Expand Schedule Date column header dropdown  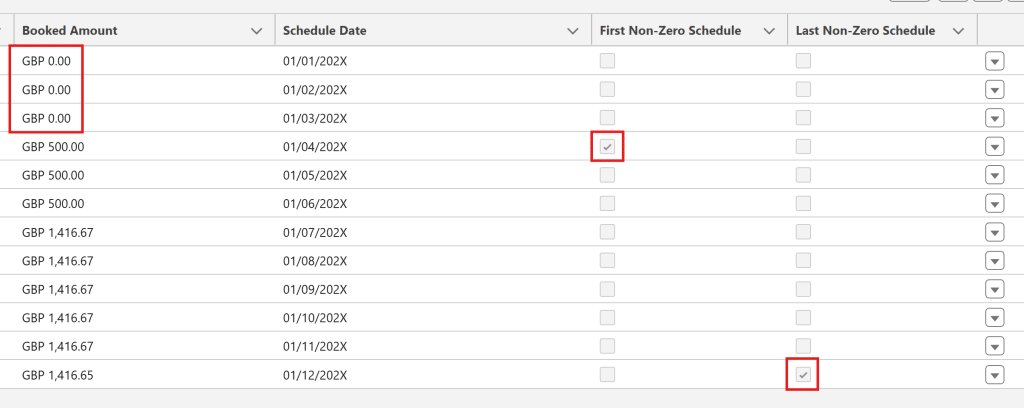point(573,31)
